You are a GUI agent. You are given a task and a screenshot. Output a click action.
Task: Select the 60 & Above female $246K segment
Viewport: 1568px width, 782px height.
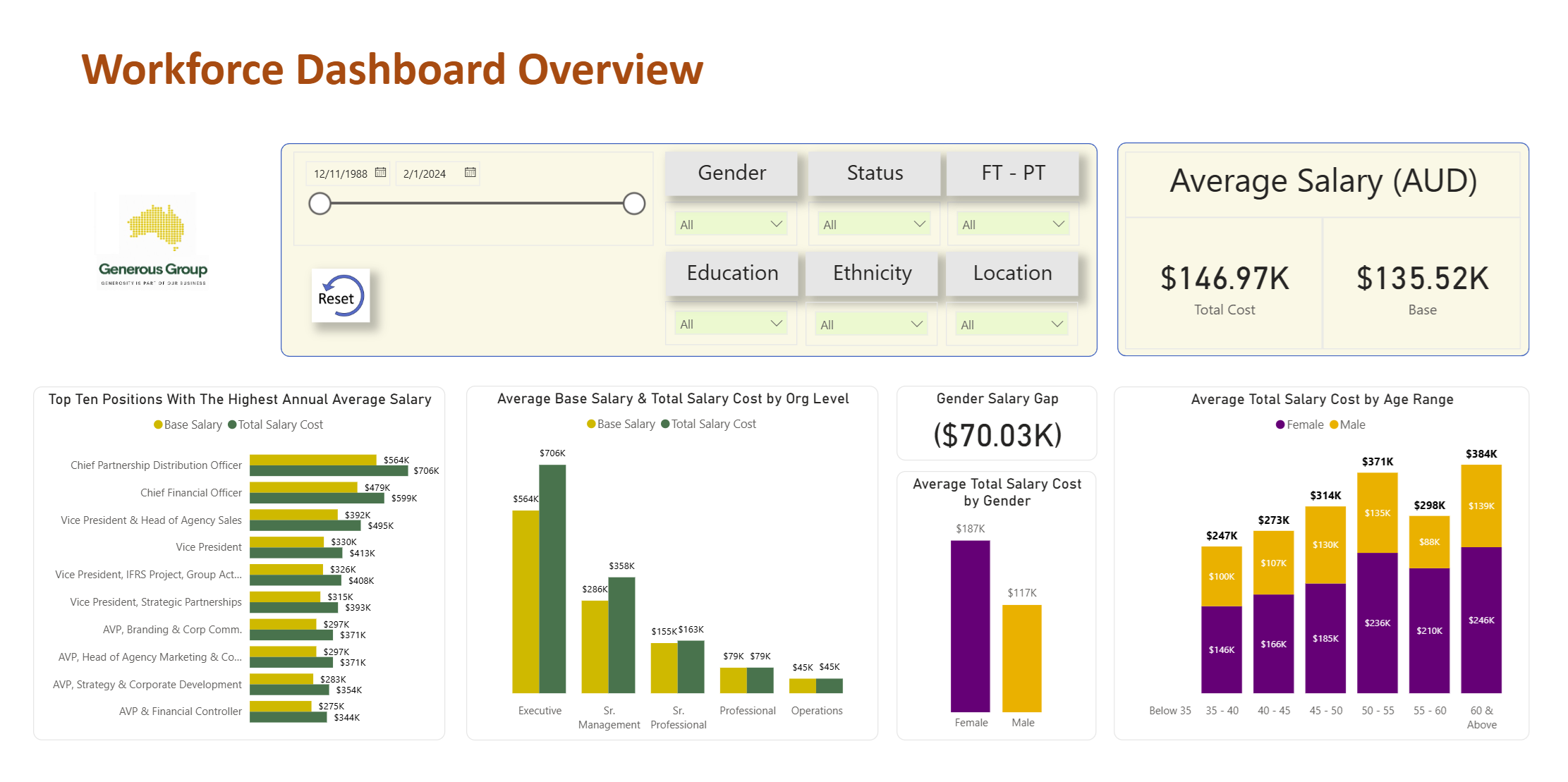tap(1481, 620)
